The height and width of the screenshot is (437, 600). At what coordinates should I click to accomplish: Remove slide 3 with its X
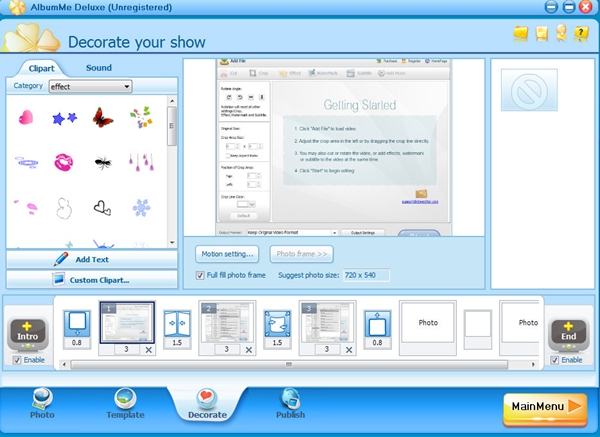[x=349, y=350]
